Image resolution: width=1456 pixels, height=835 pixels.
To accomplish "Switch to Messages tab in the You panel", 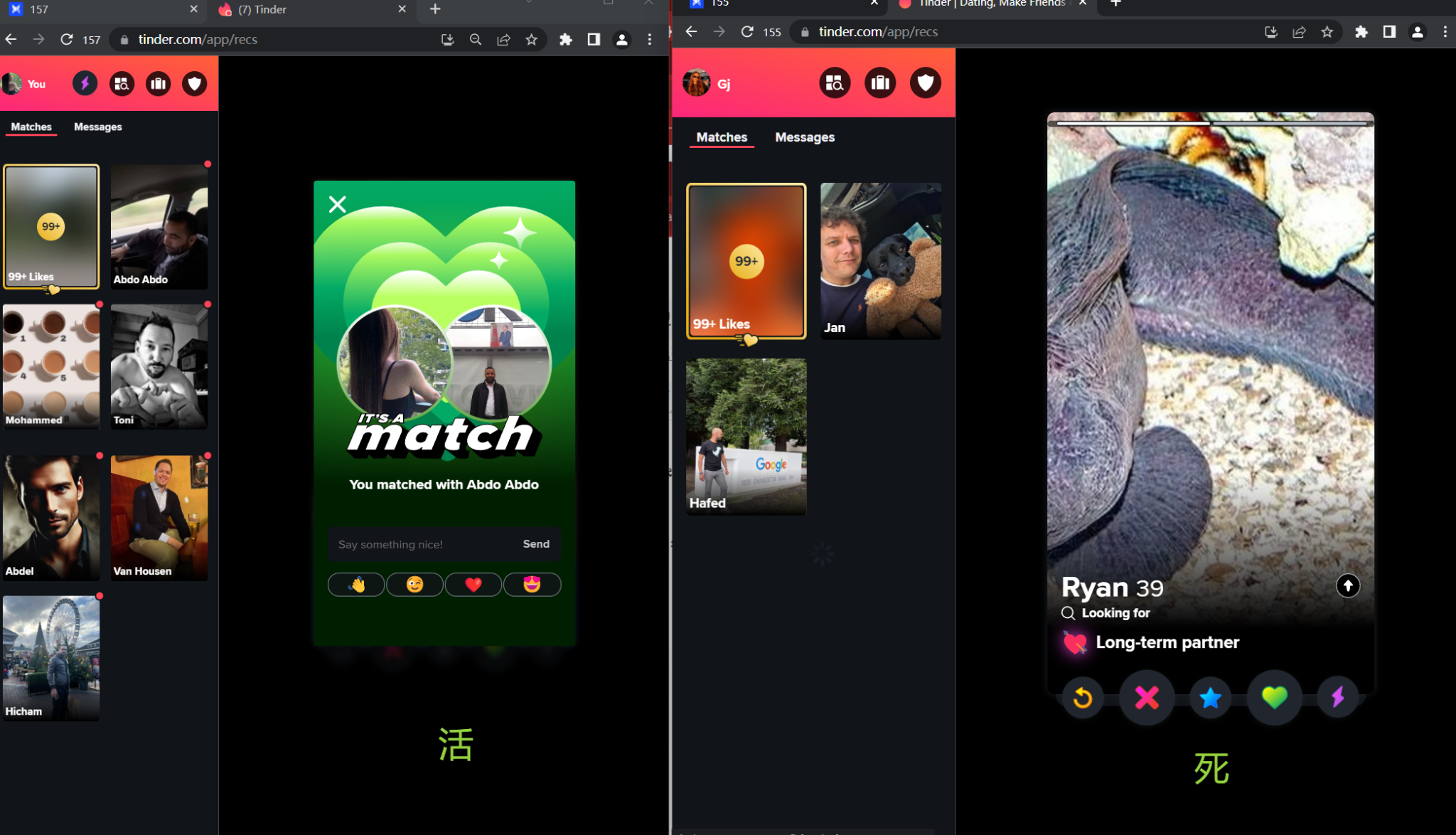I will pyautogui.click(x=98, y=127).
